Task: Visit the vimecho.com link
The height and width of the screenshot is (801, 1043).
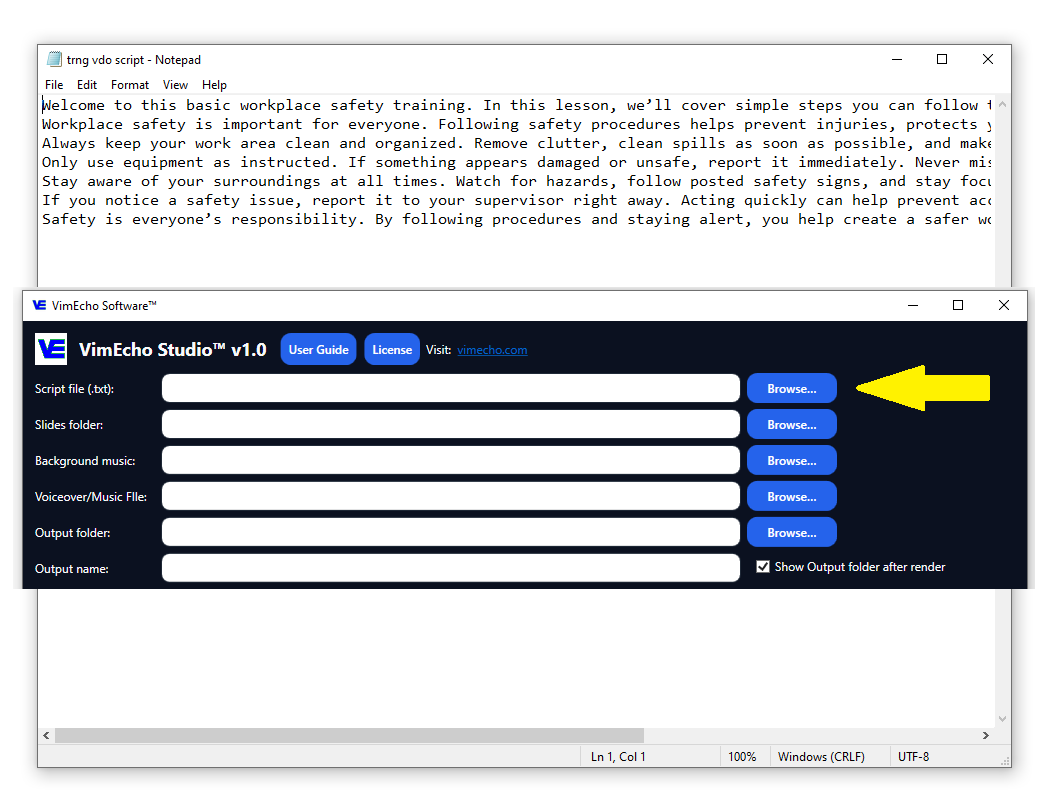Action: (492, 349)
